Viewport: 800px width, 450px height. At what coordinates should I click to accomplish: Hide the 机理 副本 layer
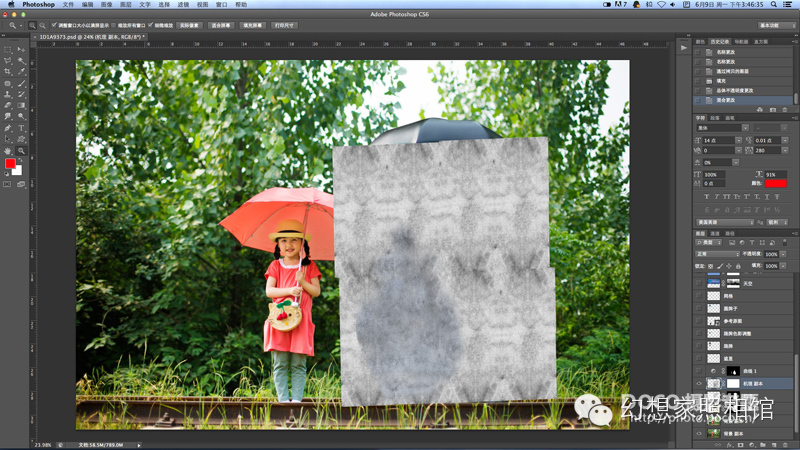[x=699, y=384]
